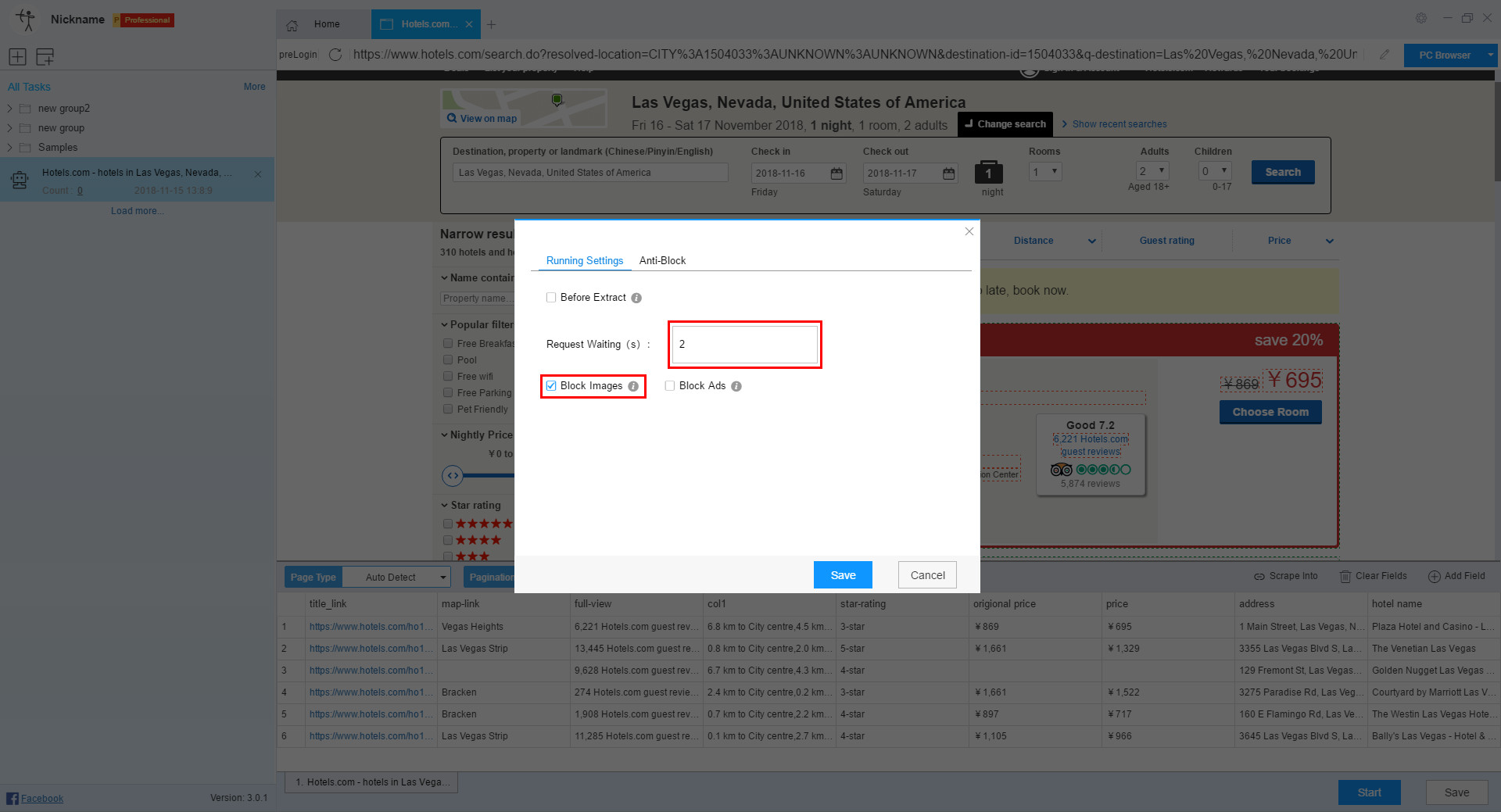This screenshot has width=1501, height=812.
Task: Click the pencil edit URL icon
Action: coord(1385,55)
